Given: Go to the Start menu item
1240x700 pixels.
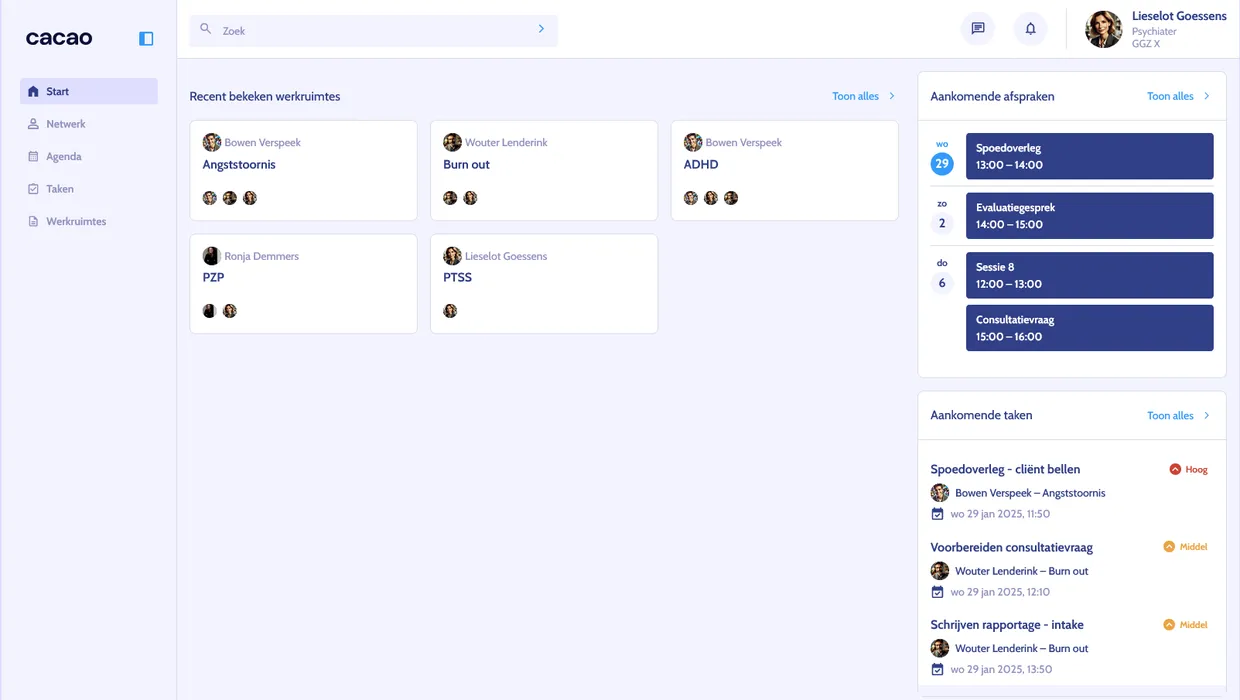Looking at the screenshot, I should [89, 91].
